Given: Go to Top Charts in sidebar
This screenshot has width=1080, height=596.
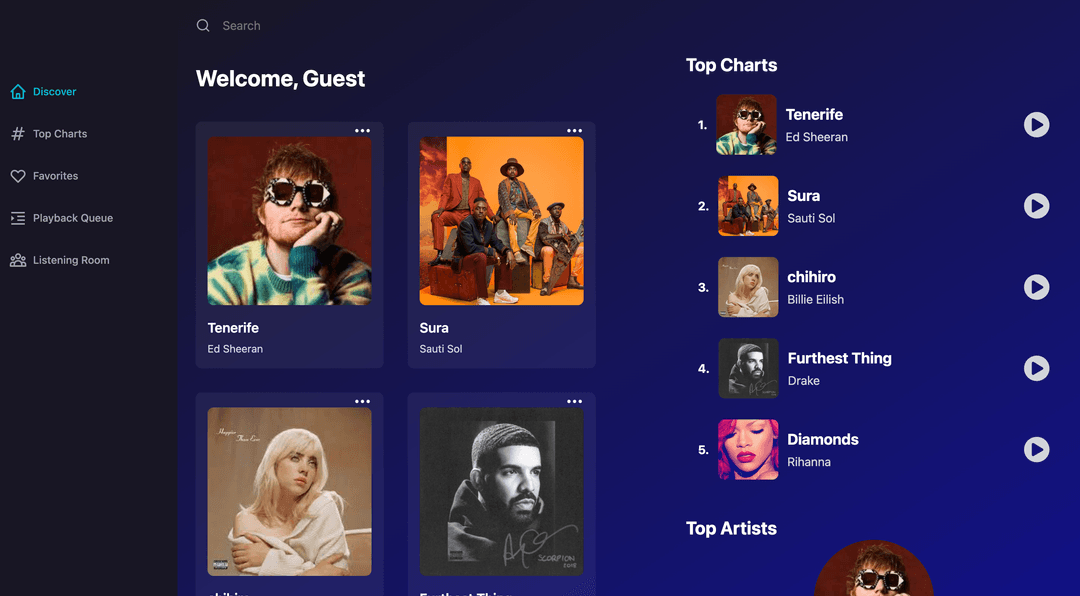Looking at the screenshot, I should (49, 134).
